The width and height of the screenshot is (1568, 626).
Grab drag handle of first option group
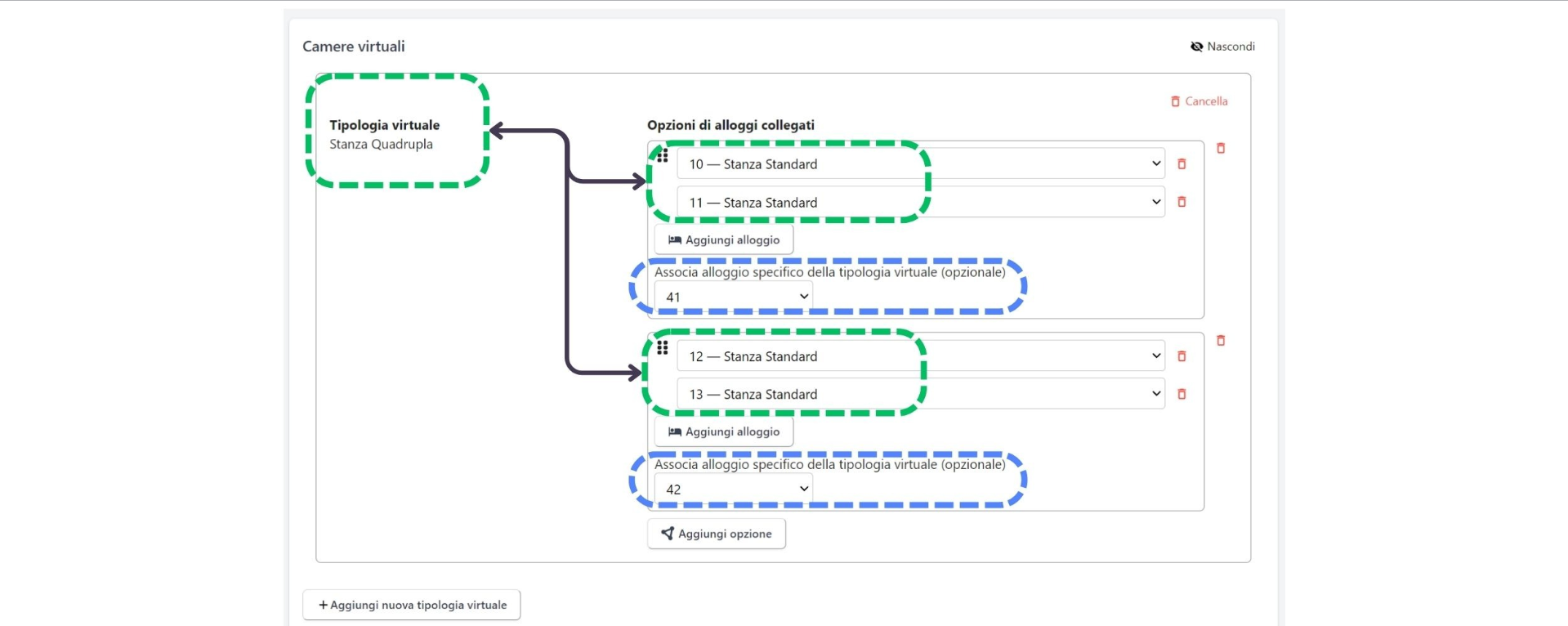[663, 155]
